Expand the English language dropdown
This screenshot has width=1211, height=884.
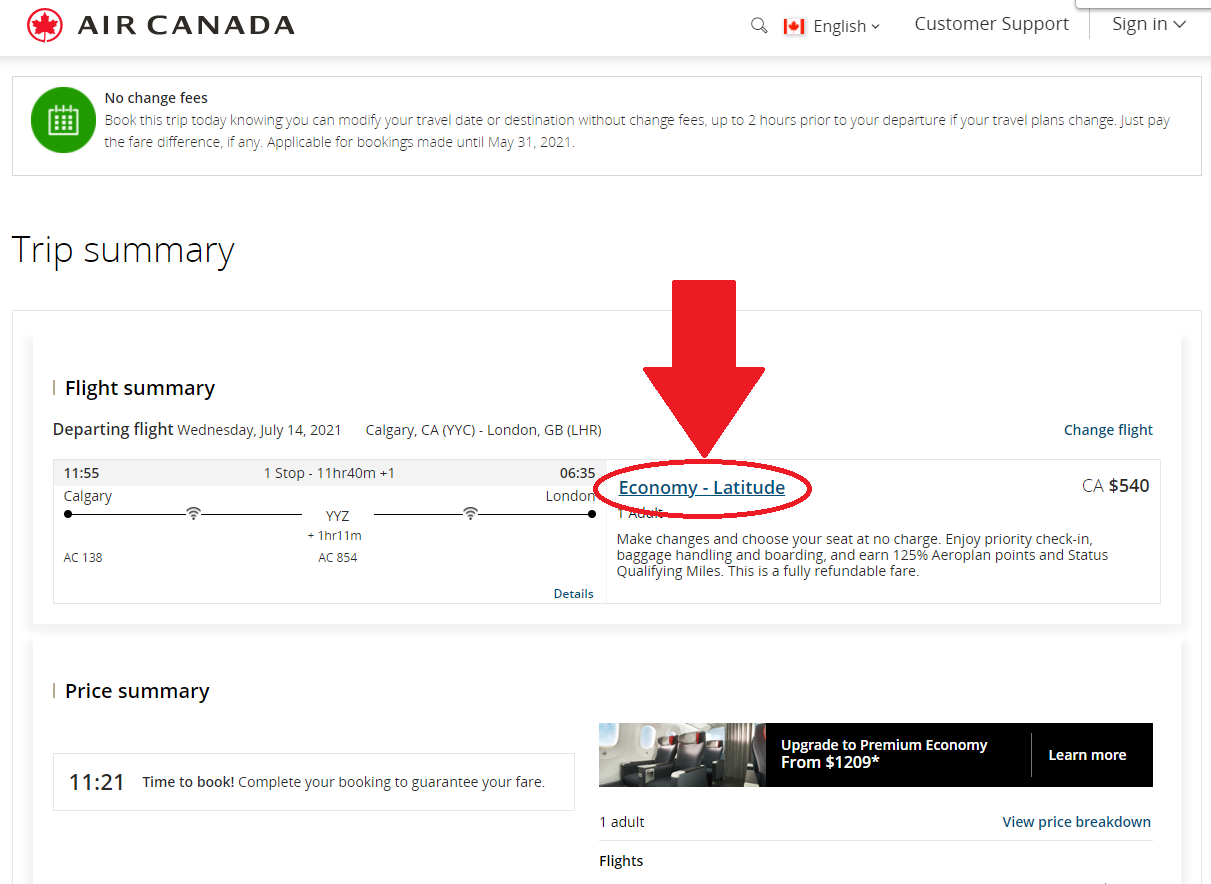click(x=846, y=26)
